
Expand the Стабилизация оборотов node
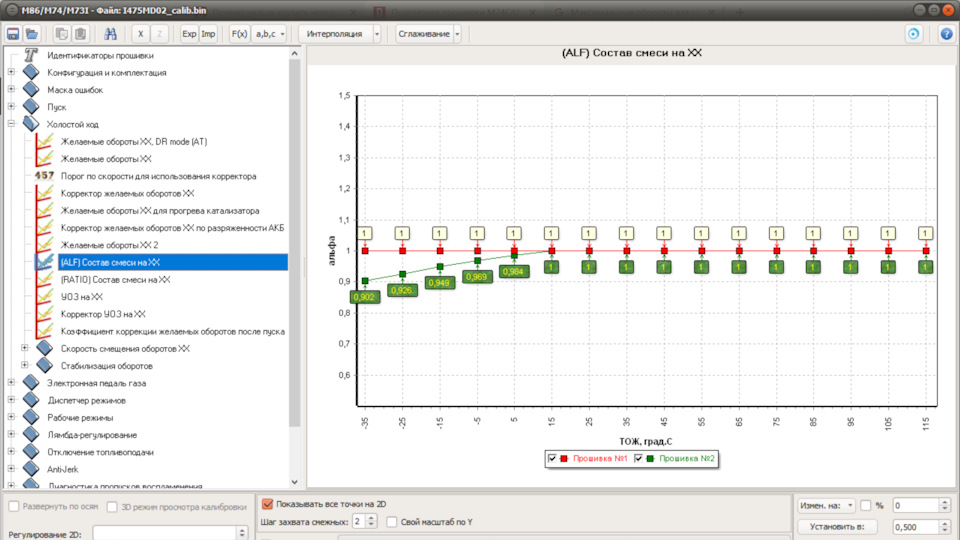coord(24,365)
